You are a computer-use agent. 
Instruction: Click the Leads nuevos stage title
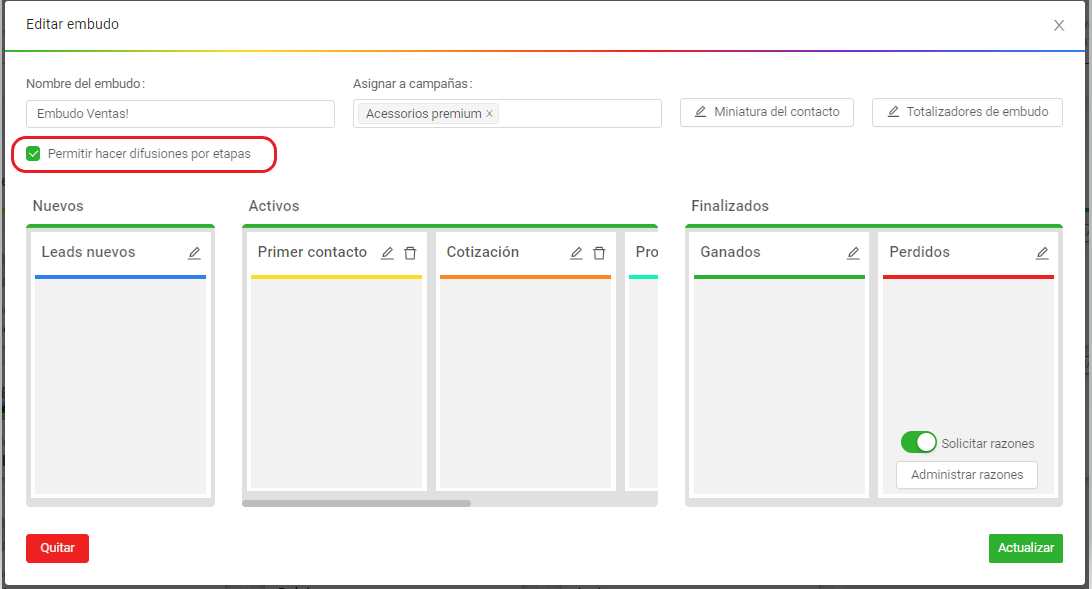pyautogui.click(x=88, y=252)
